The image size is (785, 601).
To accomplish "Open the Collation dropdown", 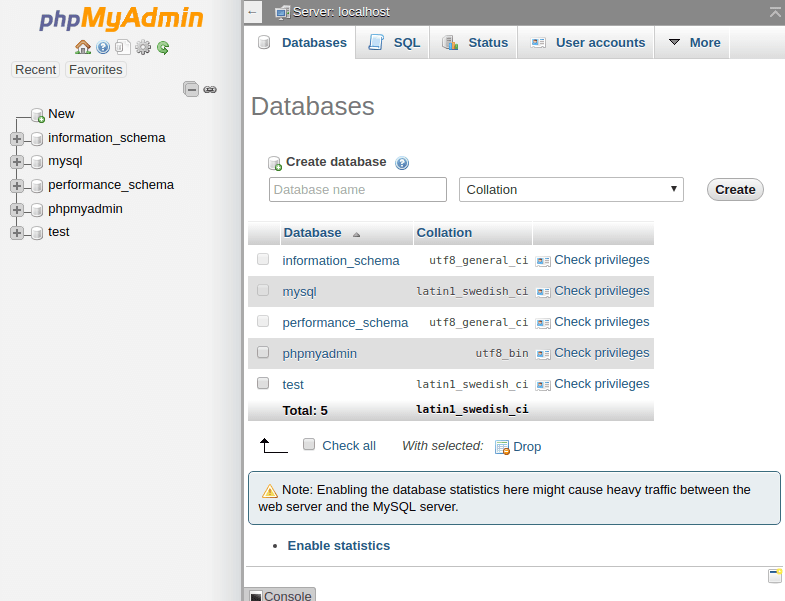I will click(x=571, y=189).
